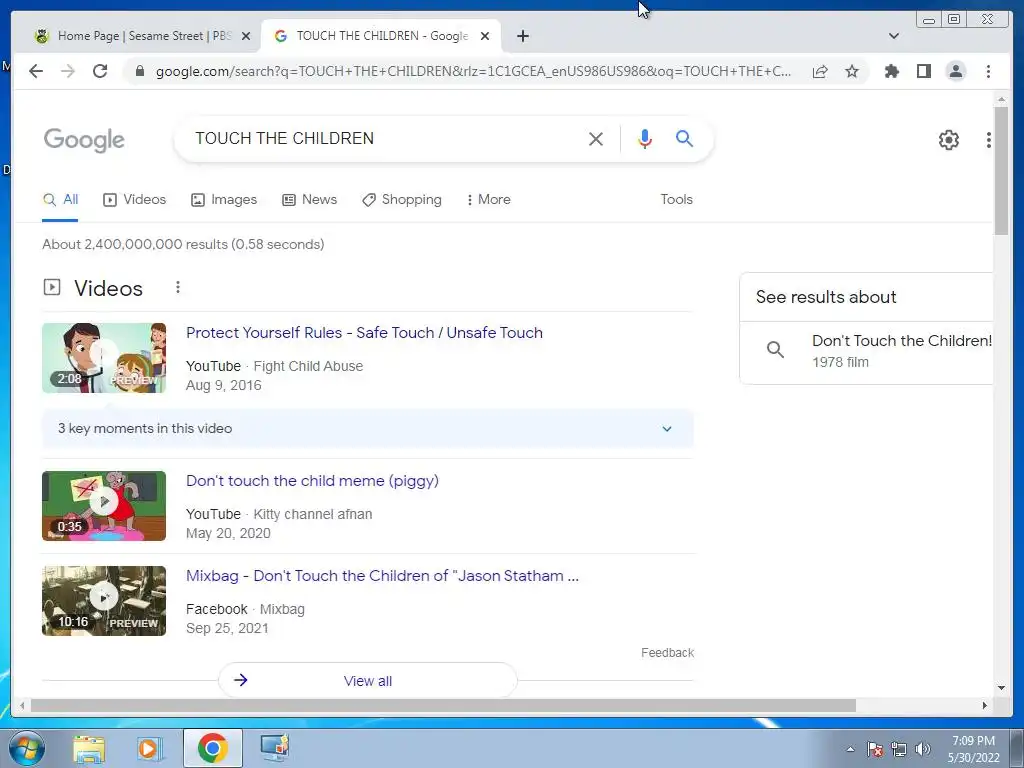The height and width of the screenshot is (768, 1024).
Task: Open Google apps dots beside gear
Action: [988, 140]
